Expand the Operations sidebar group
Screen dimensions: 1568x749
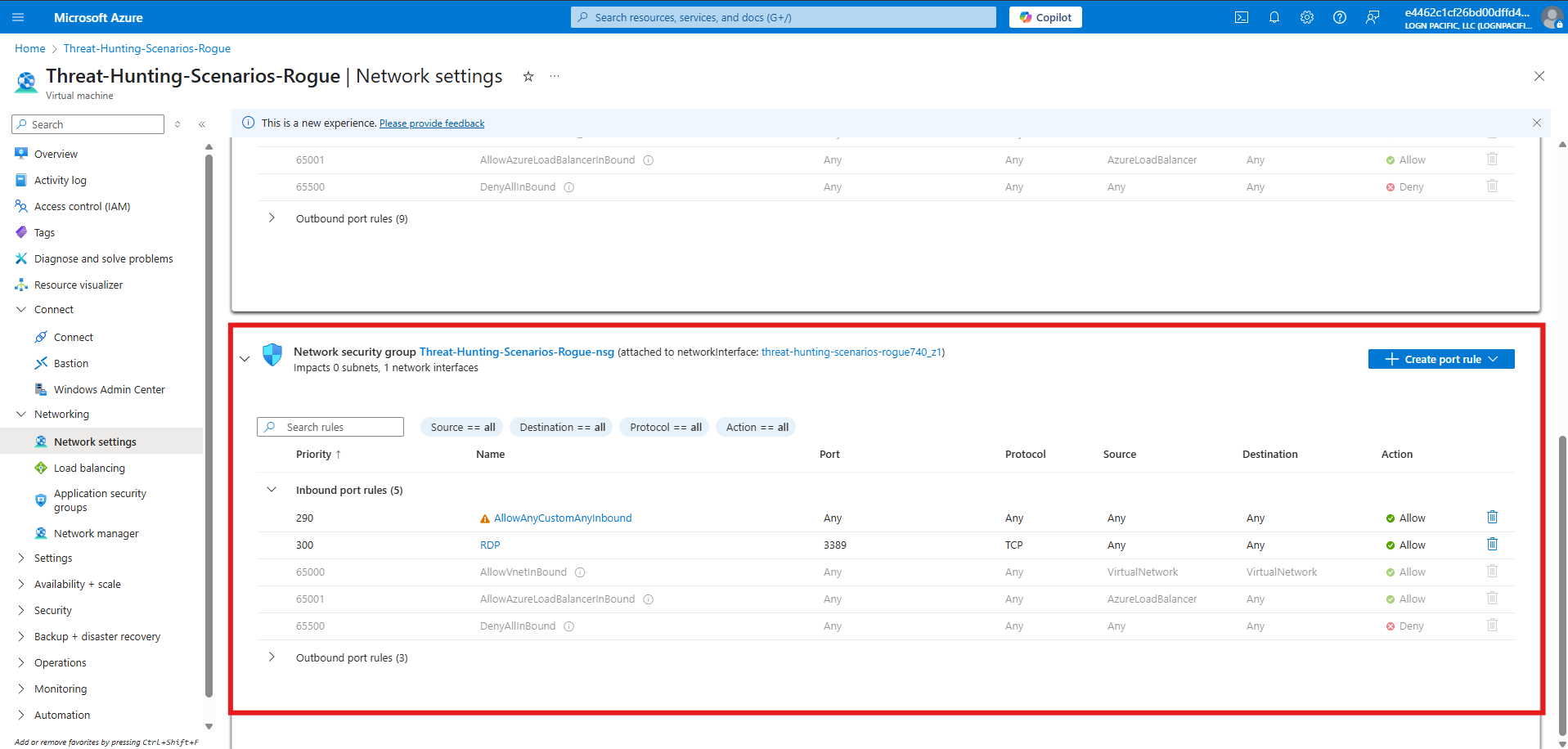pos(21,662)
